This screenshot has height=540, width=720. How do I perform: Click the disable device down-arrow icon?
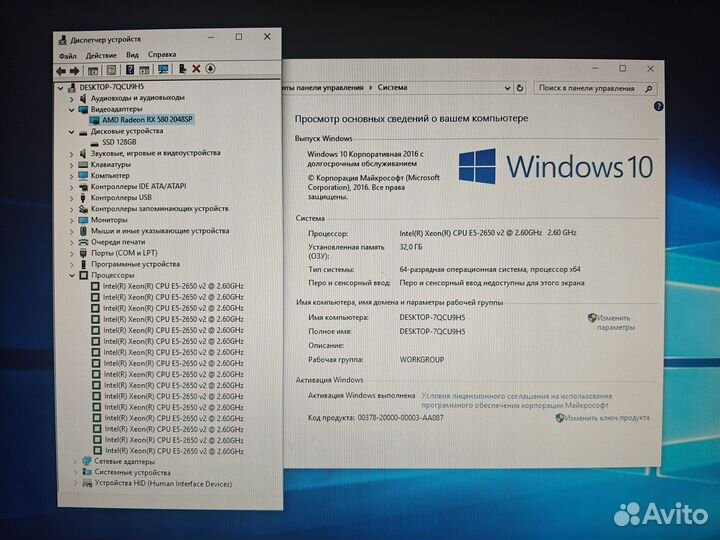210,68
